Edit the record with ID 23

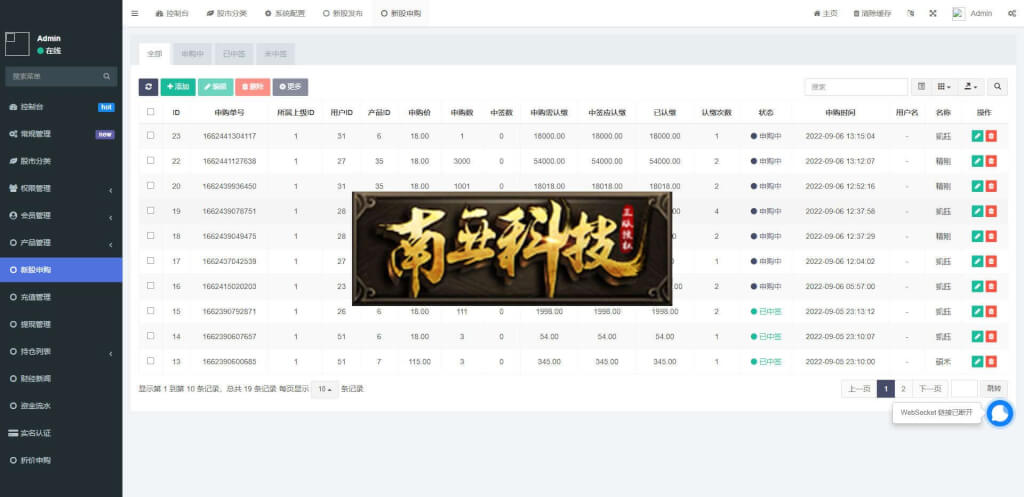pos(977,136)
